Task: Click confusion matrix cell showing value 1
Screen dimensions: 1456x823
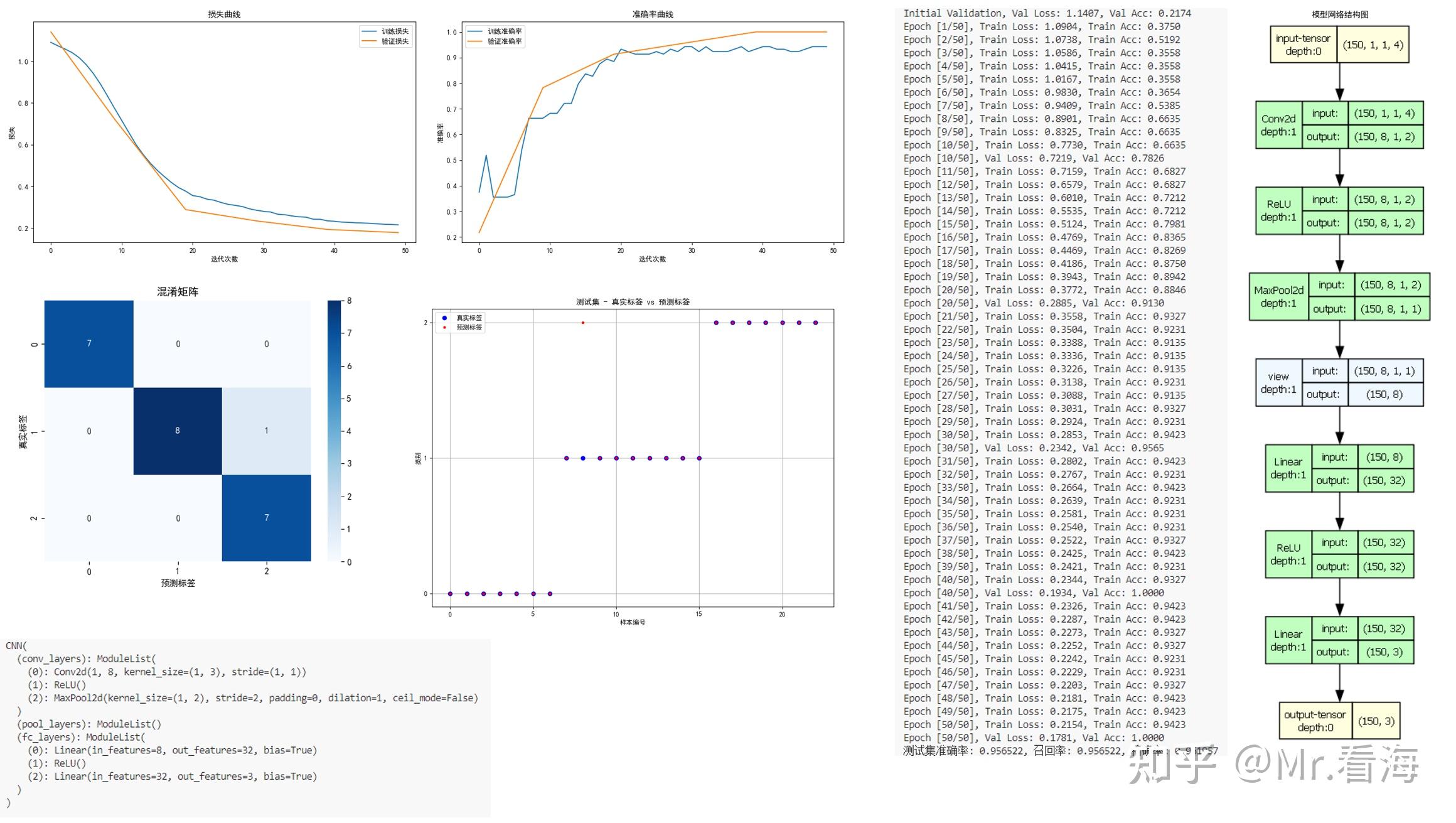Action: [266, 431]
